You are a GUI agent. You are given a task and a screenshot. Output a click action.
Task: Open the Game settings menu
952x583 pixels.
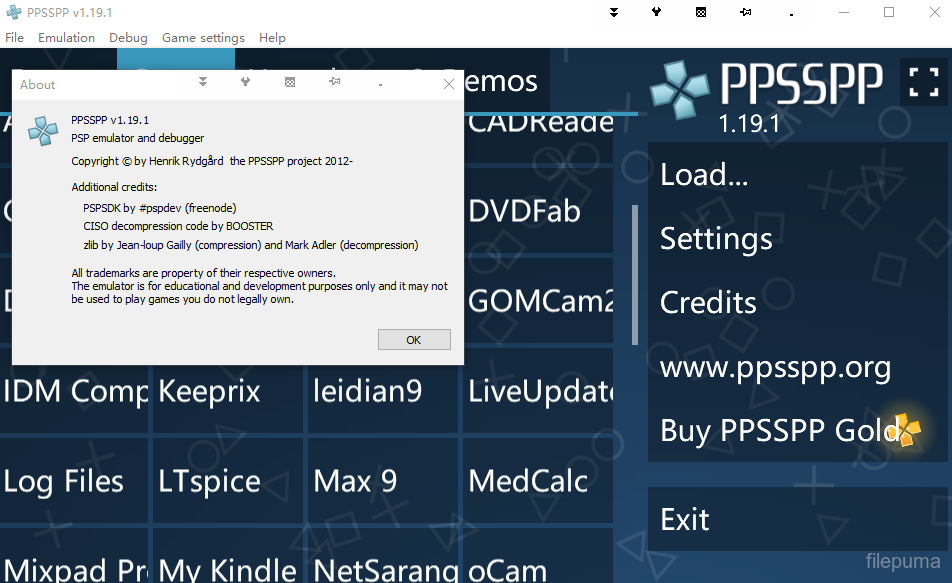[x=203, y=38]
